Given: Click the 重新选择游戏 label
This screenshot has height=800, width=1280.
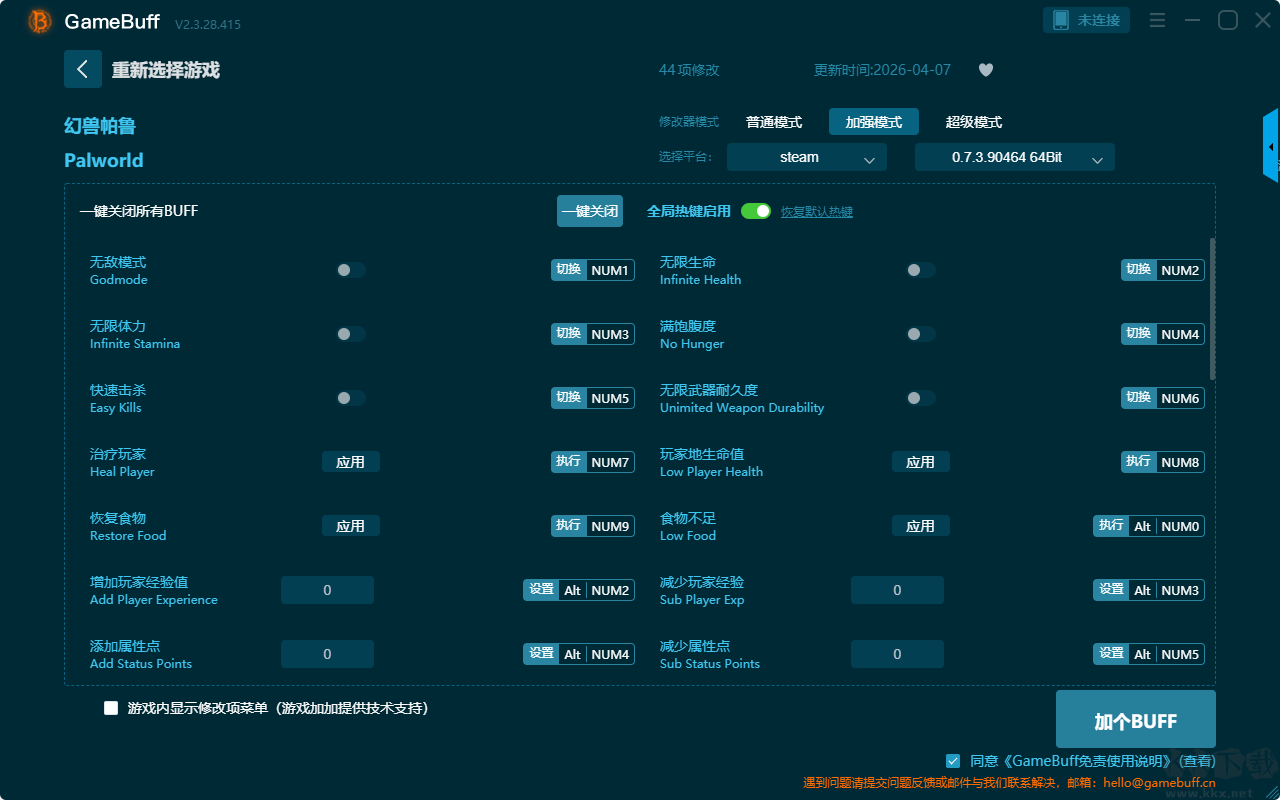Looking at the screenshot, I should [x=166, y=70].
